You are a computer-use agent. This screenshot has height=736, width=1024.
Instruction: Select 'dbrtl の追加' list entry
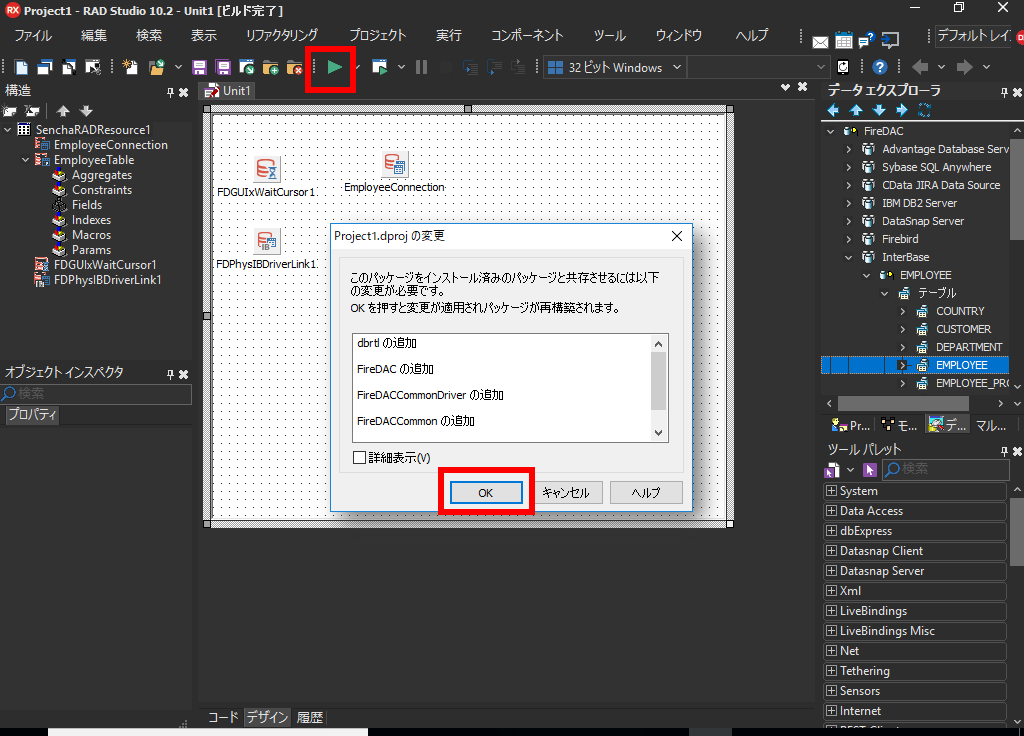(x=387, y=343)
